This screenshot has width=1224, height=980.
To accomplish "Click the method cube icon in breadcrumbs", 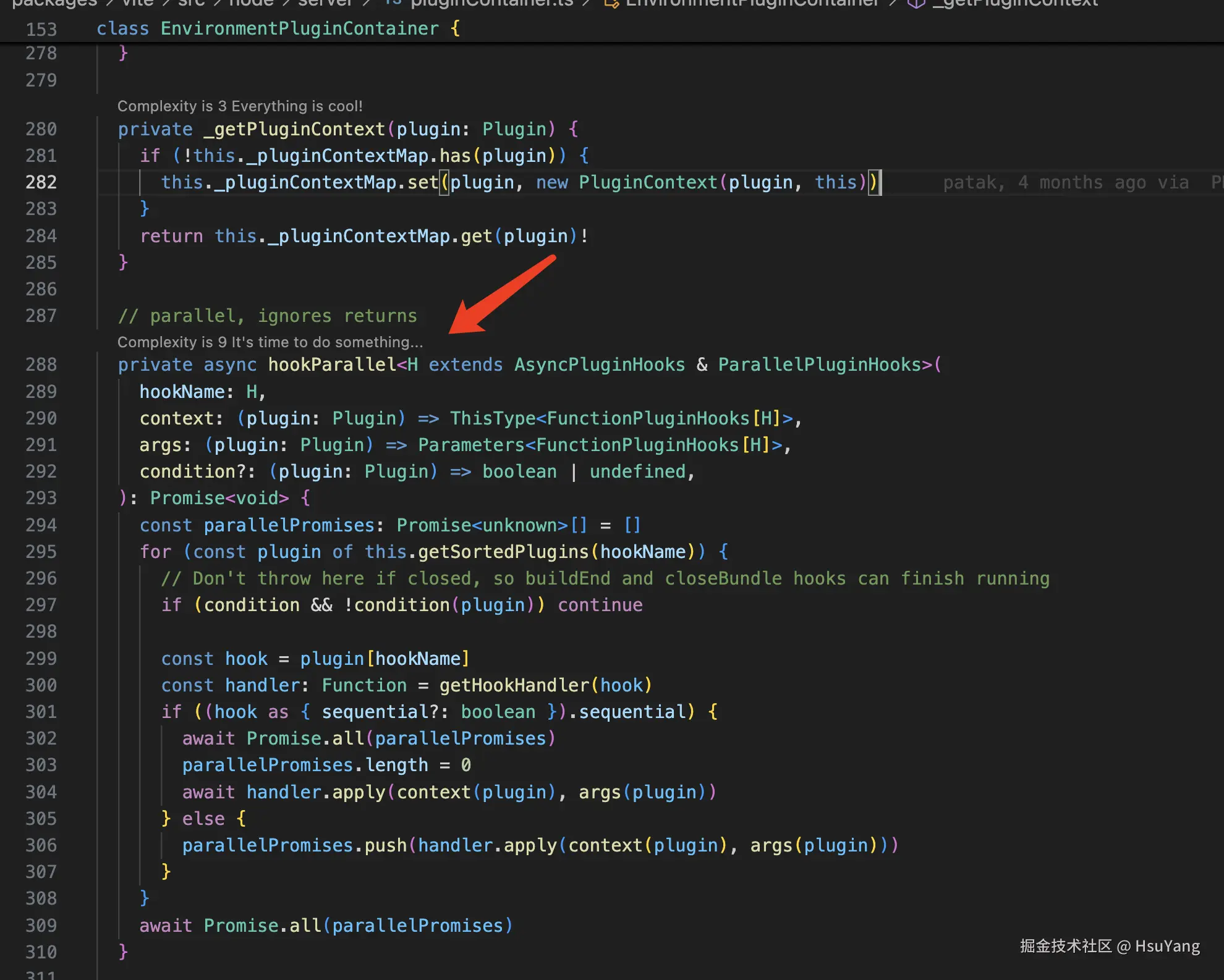I will coord(916,3).
